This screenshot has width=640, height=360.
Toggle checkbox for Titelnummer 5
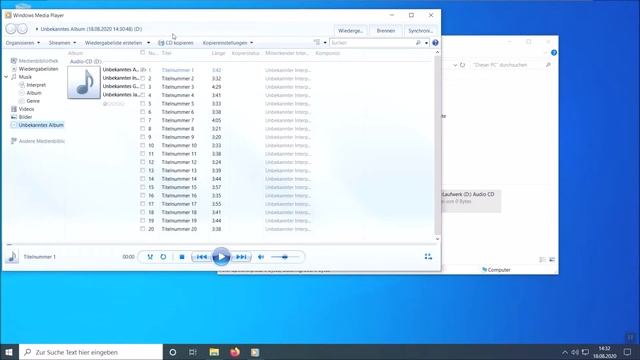(x=142, y=103)
